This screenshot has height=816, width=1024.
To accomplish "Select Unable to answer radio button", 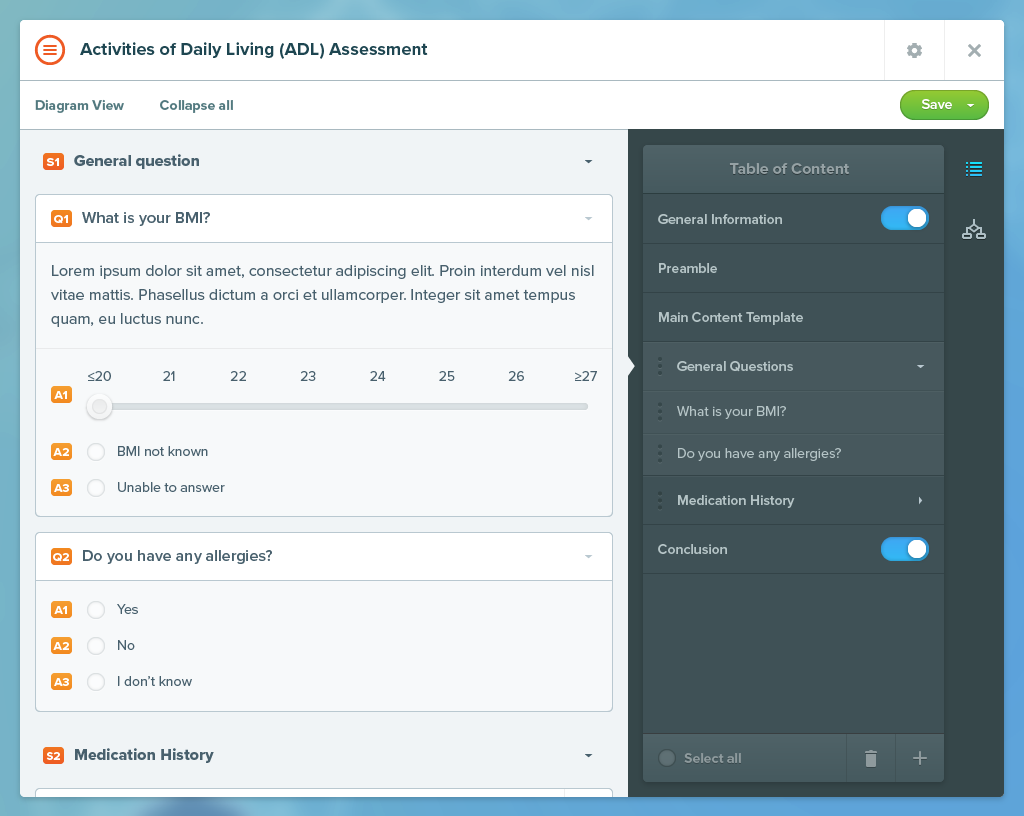I will coord(96,488).
